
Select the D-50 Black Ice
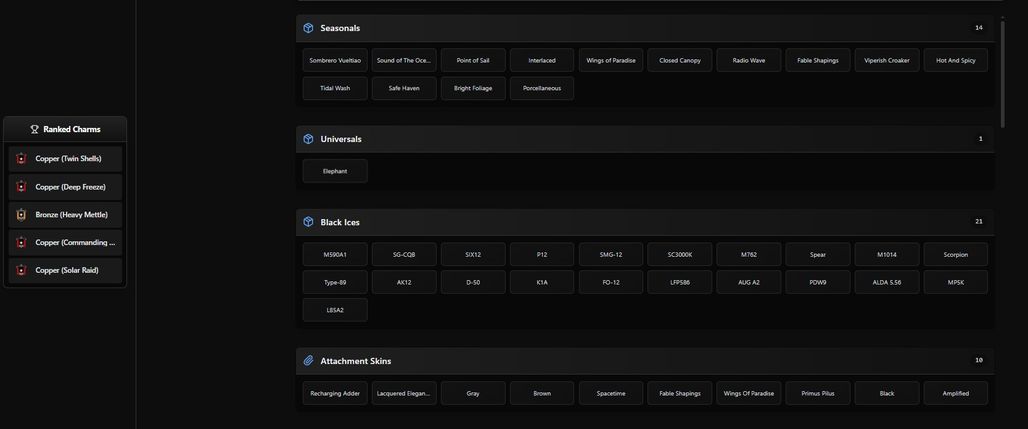[x=473, y=282]
